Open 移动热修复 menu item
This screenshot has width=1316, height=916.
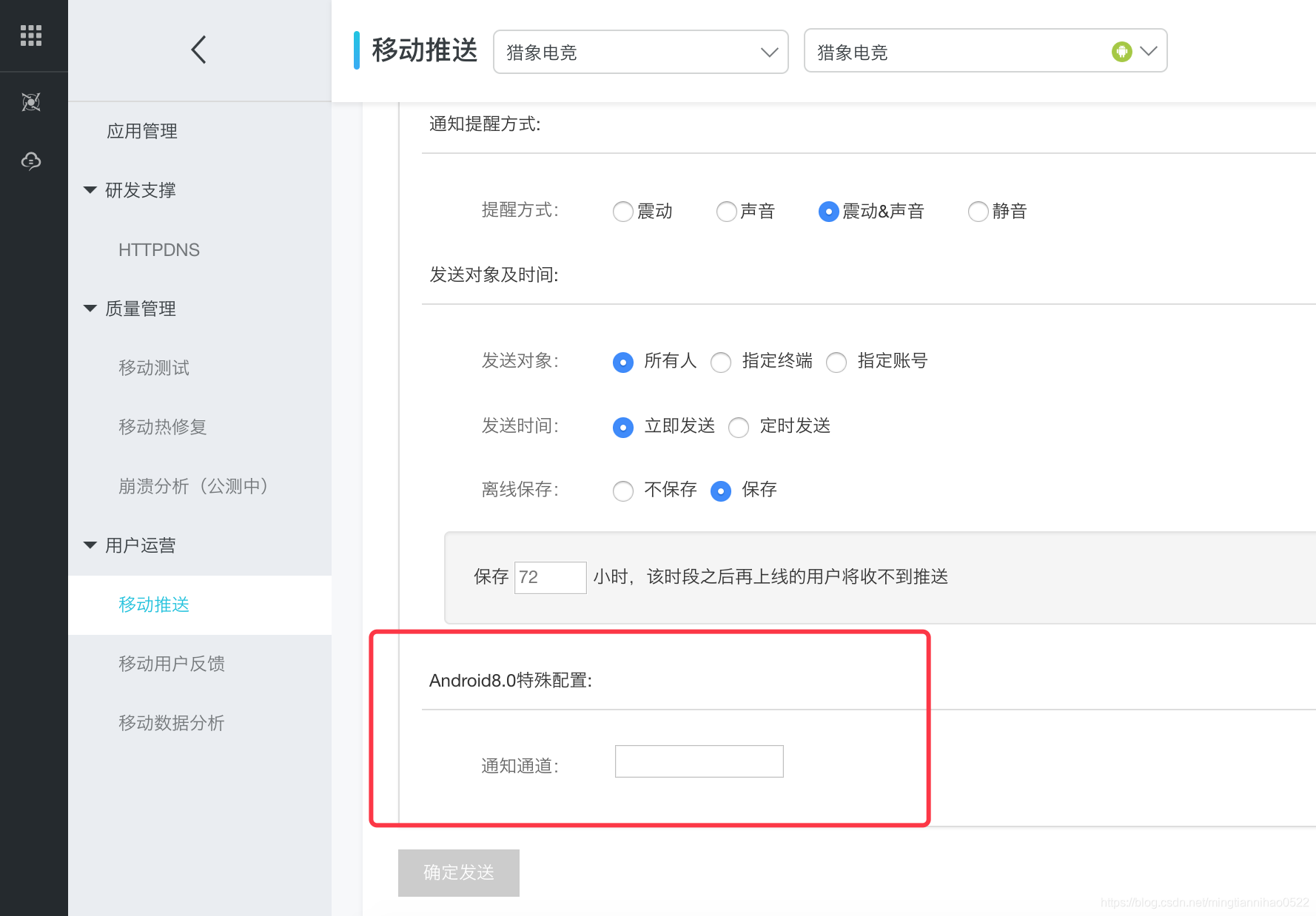163,427
